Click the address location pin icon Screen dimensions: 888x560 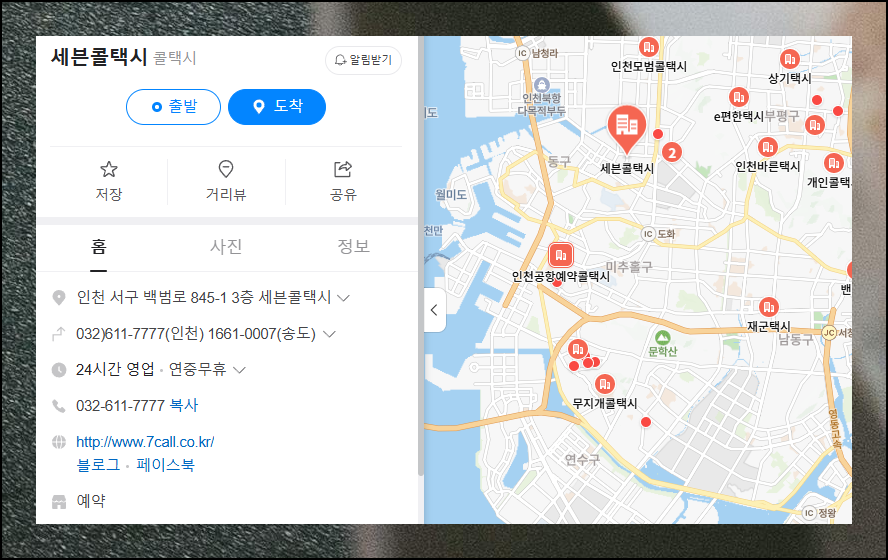59,298
